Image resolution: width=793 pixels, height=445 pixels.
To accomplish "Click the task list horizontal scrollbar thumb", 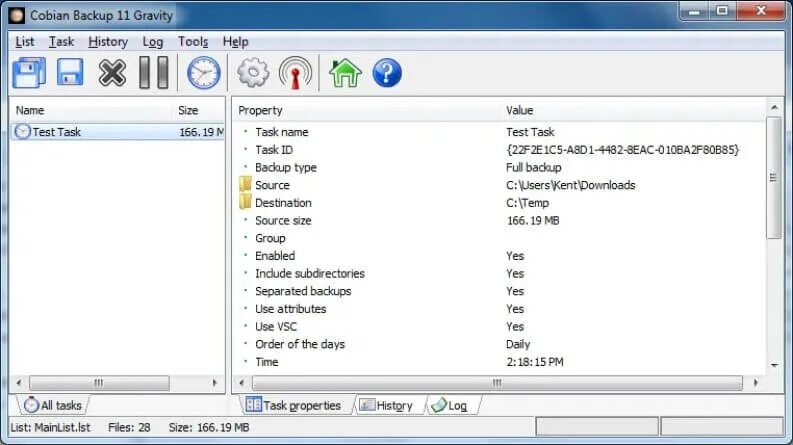I will 99,383.
